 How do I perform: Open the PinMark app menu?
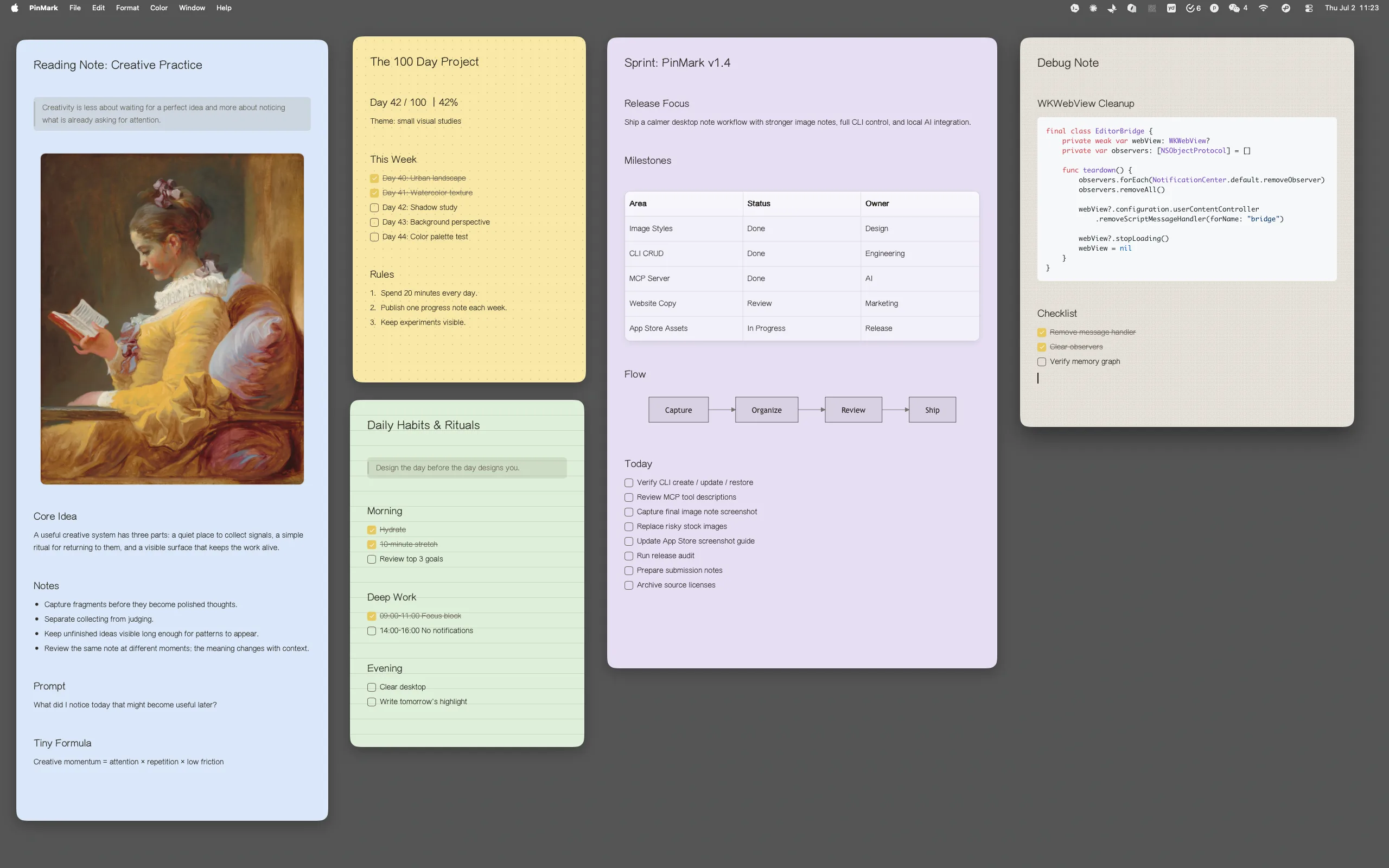pos(43,8)
